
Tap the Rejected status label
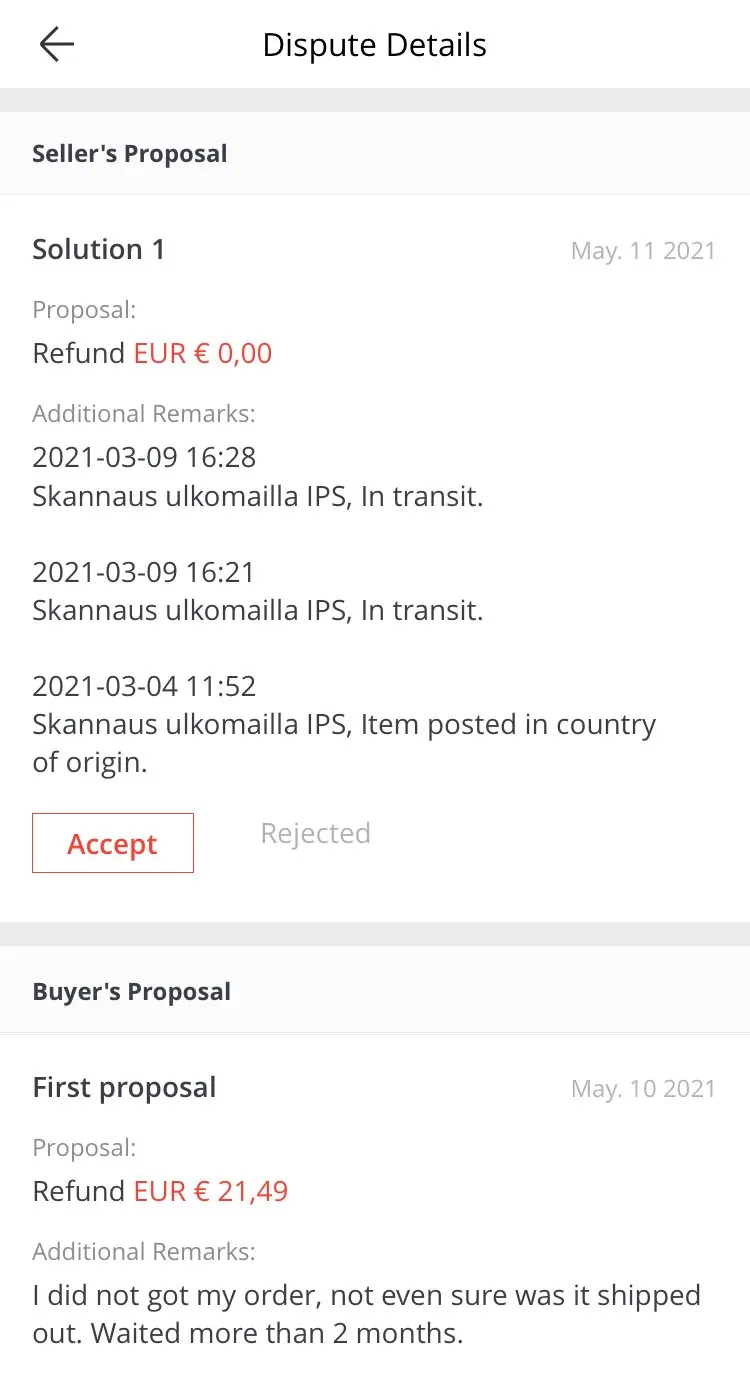[x=315, y=833]
